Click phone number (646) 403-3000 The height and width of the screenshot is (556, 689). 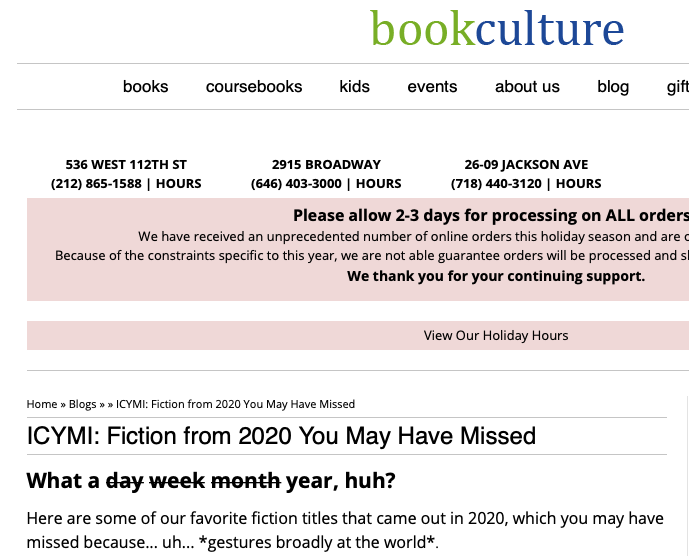(x=296, y=184)
